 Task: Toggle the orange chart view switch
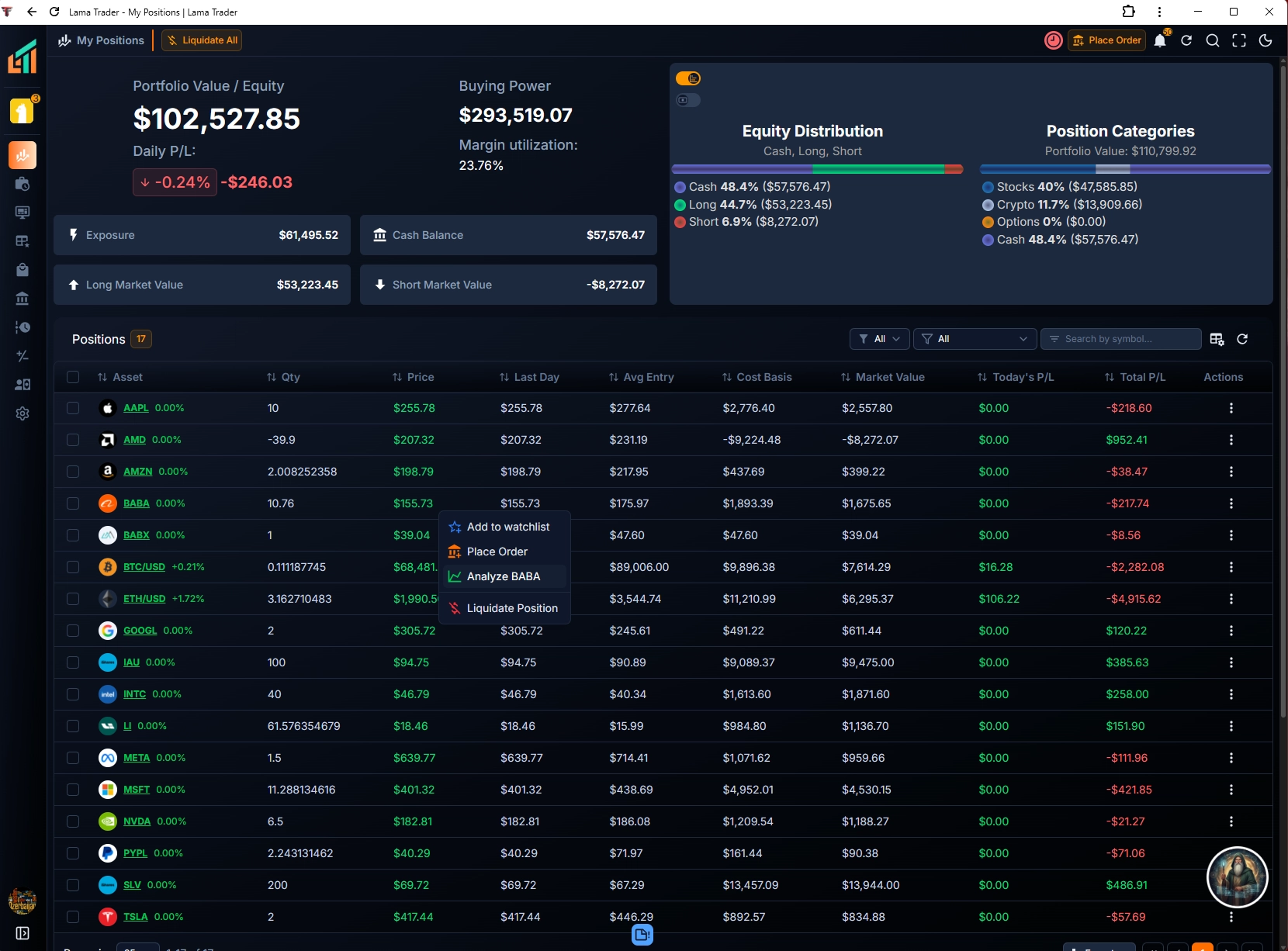pos(688,78)
